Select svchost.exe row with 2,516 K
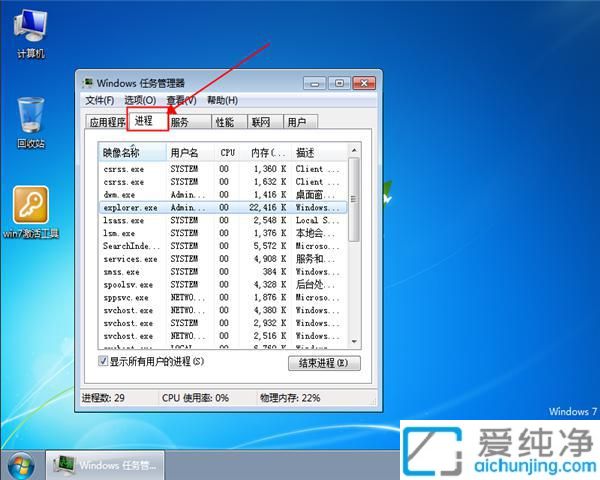Viewport: 600px width, 480px height. click(x=223, y=336)
